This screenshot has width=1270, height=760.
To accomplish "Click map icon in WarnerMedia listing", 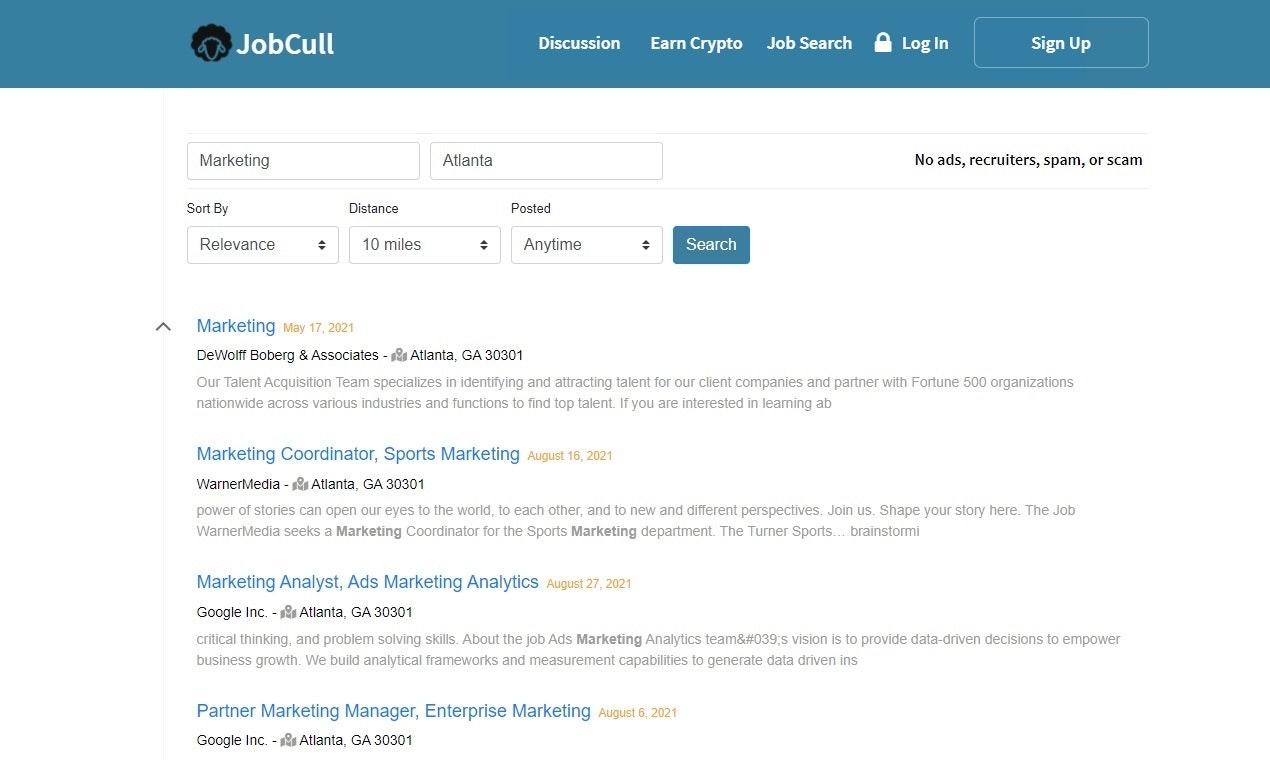I will pyautogui.click(x=300, y=484).
